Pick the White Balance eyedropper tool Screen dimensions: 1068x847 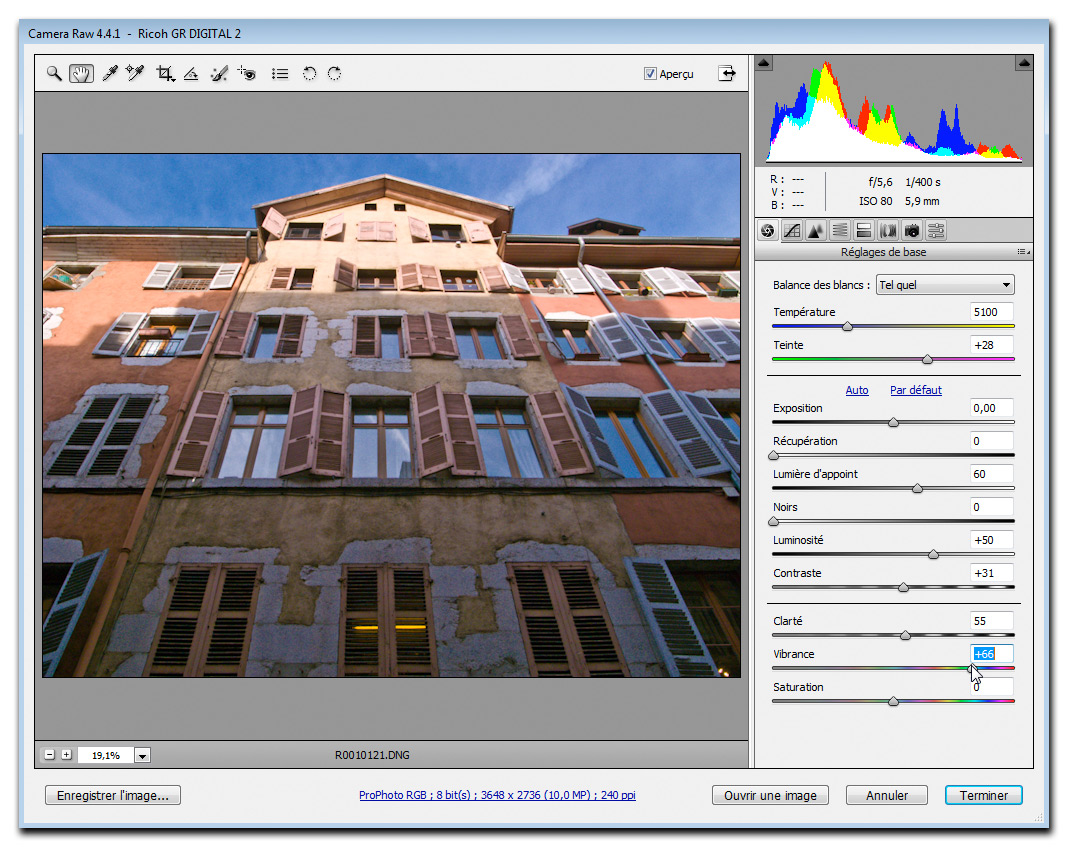(x=110, y=74)
